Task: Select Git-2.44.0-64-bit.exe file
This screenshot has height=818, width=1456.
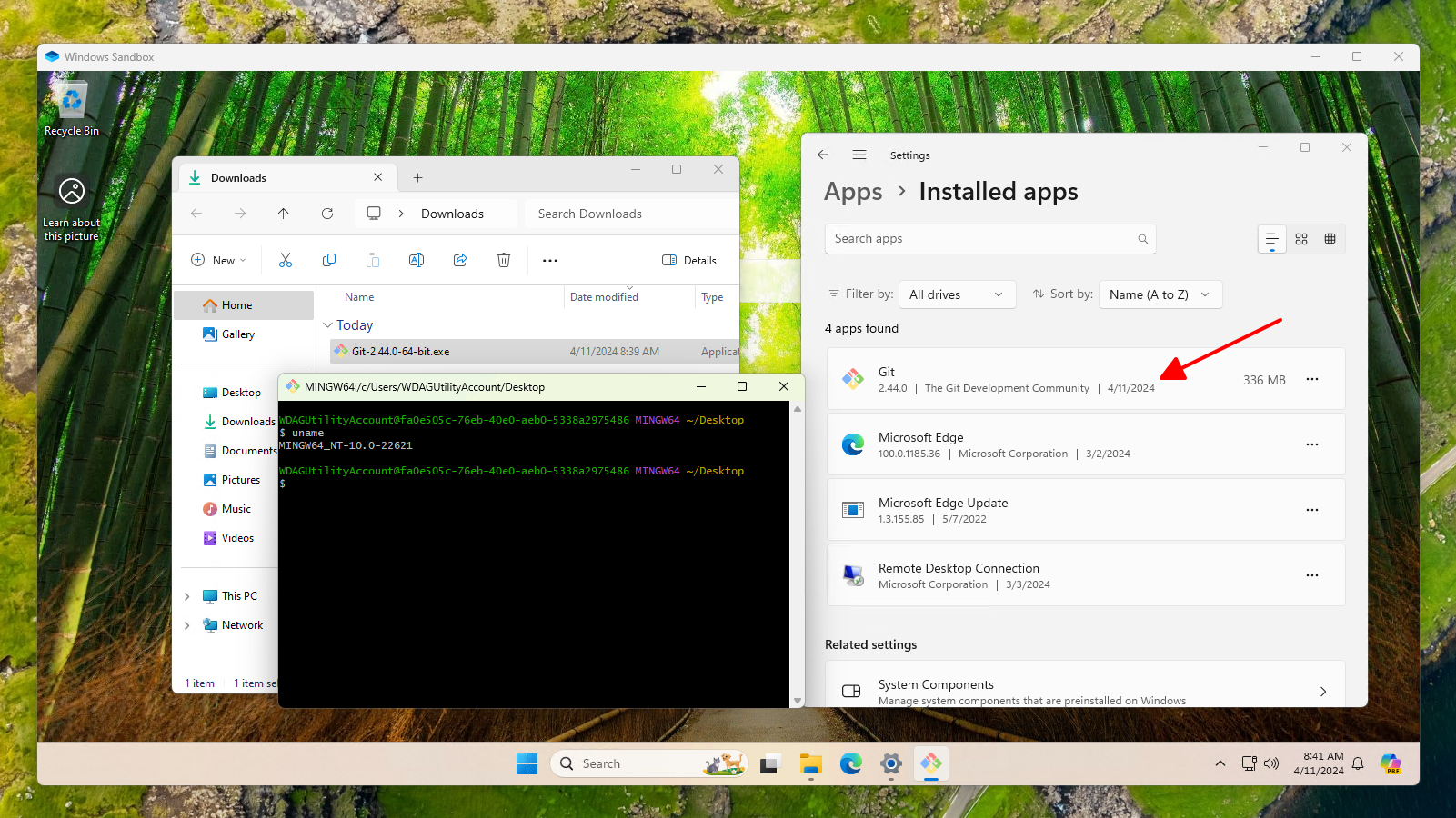Action: tap(535, 352)
